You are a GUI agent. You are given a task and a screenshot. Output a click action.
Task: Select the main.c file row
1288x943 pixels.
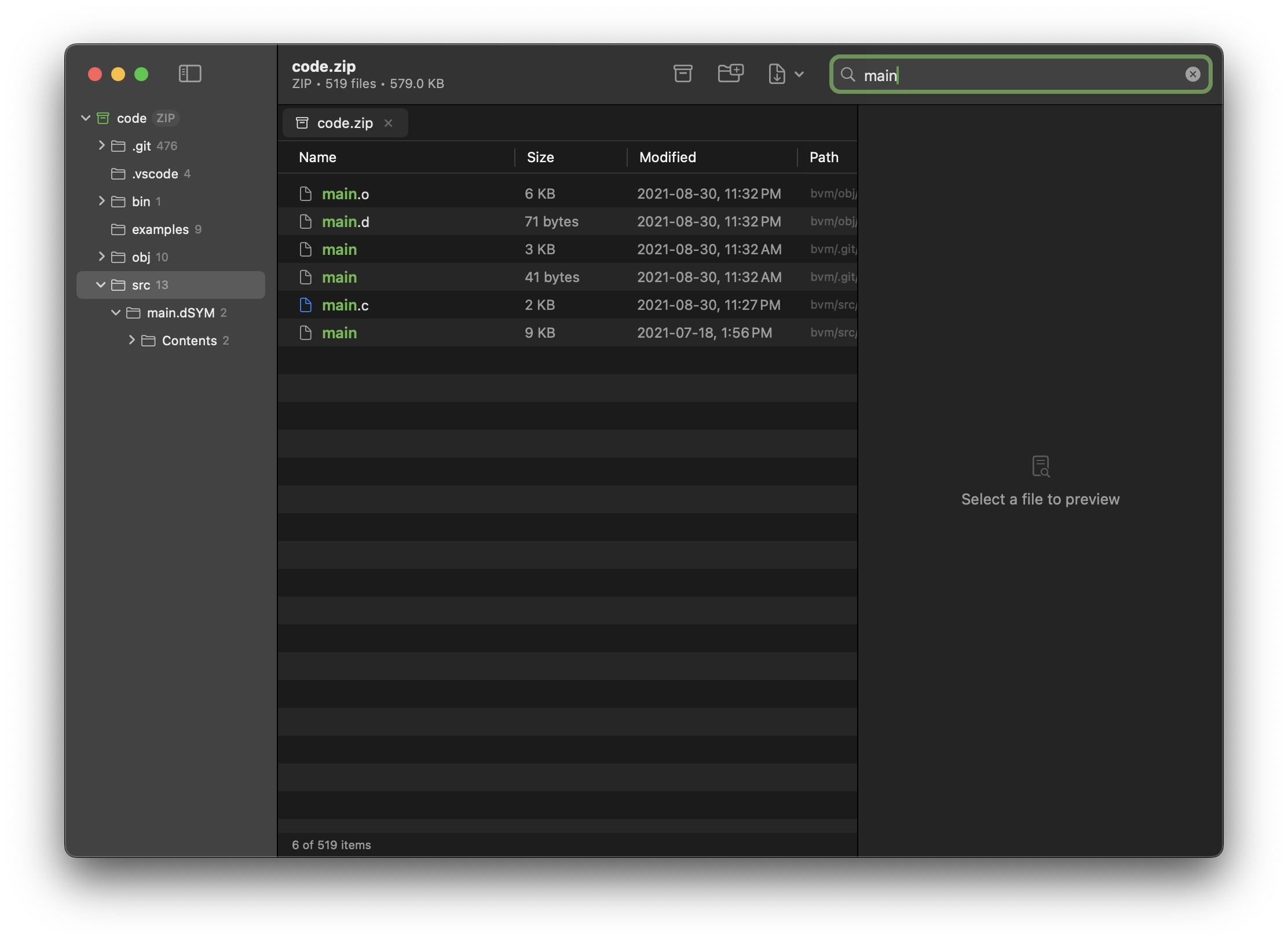(568, 305)
